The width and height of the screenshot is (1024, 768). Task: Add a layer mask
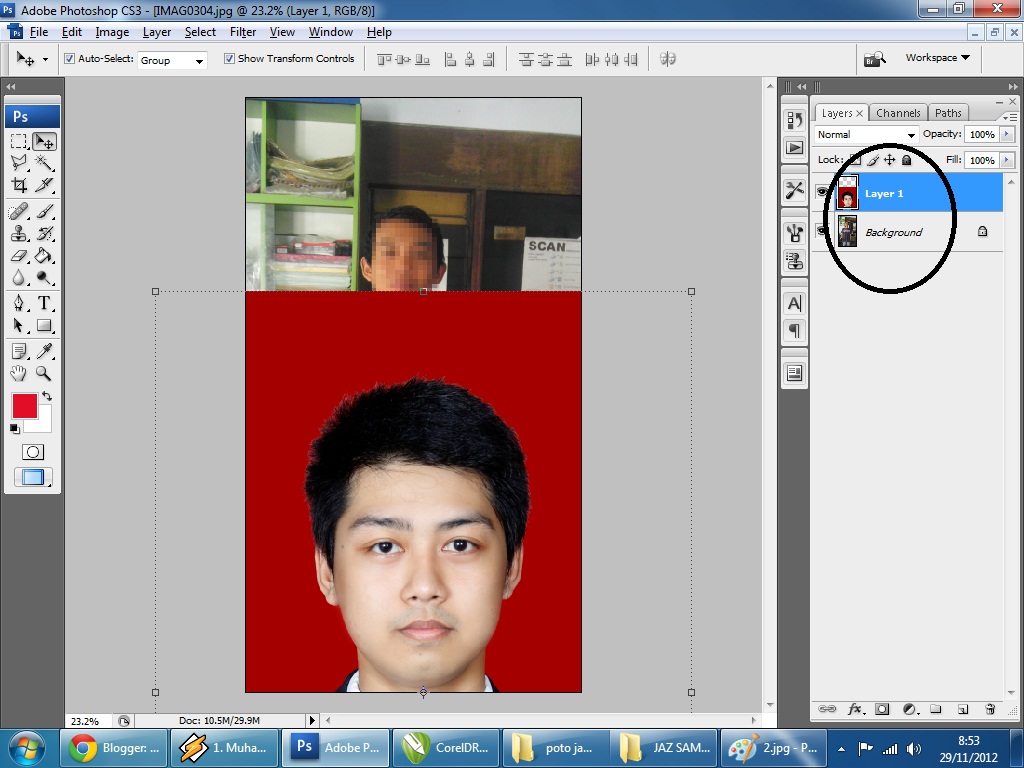point(882,709)
